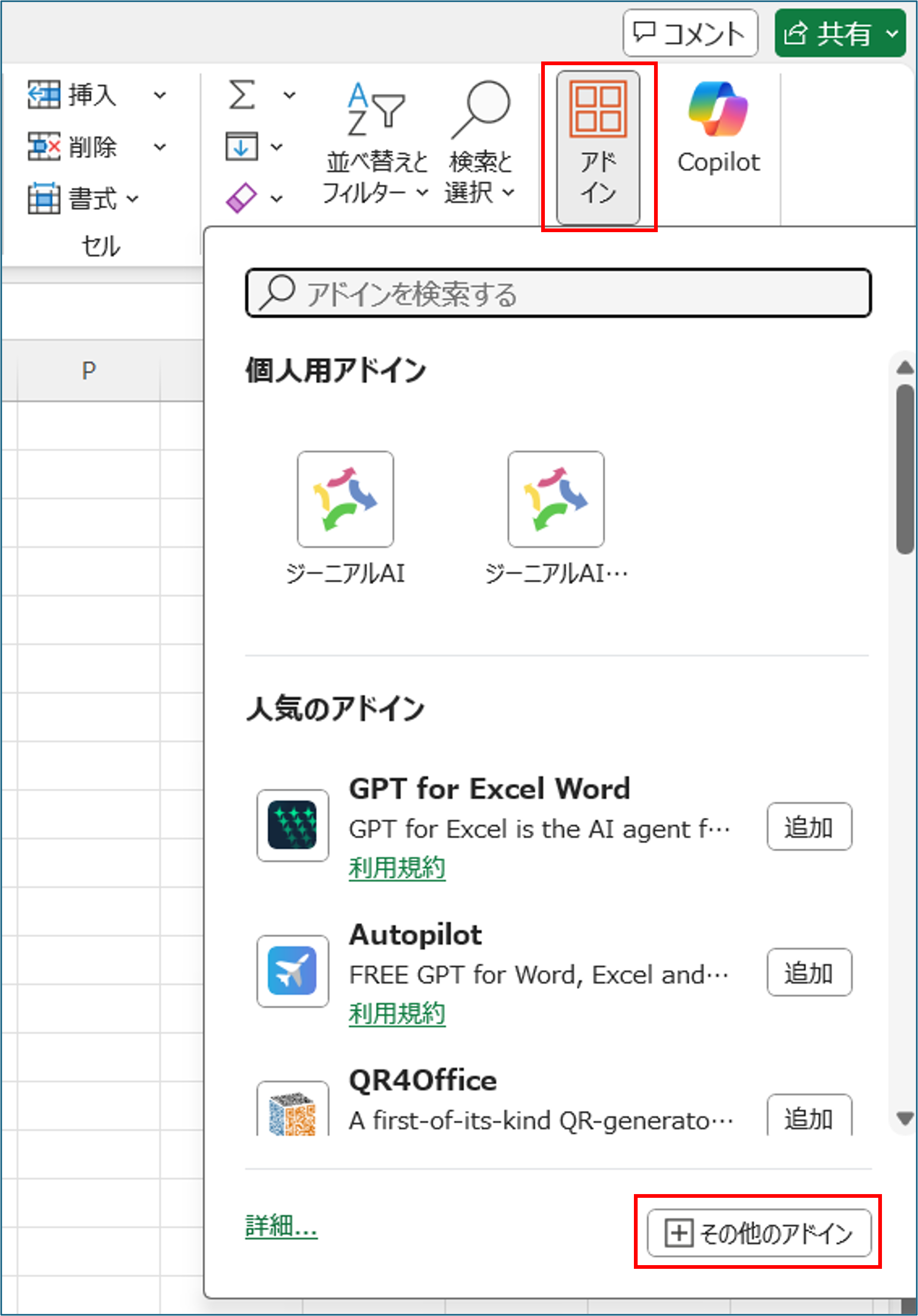This screenshot has width=918, height=1316.
Task: Click the 挿入 (Insert) cells icon
Action: 43,94
